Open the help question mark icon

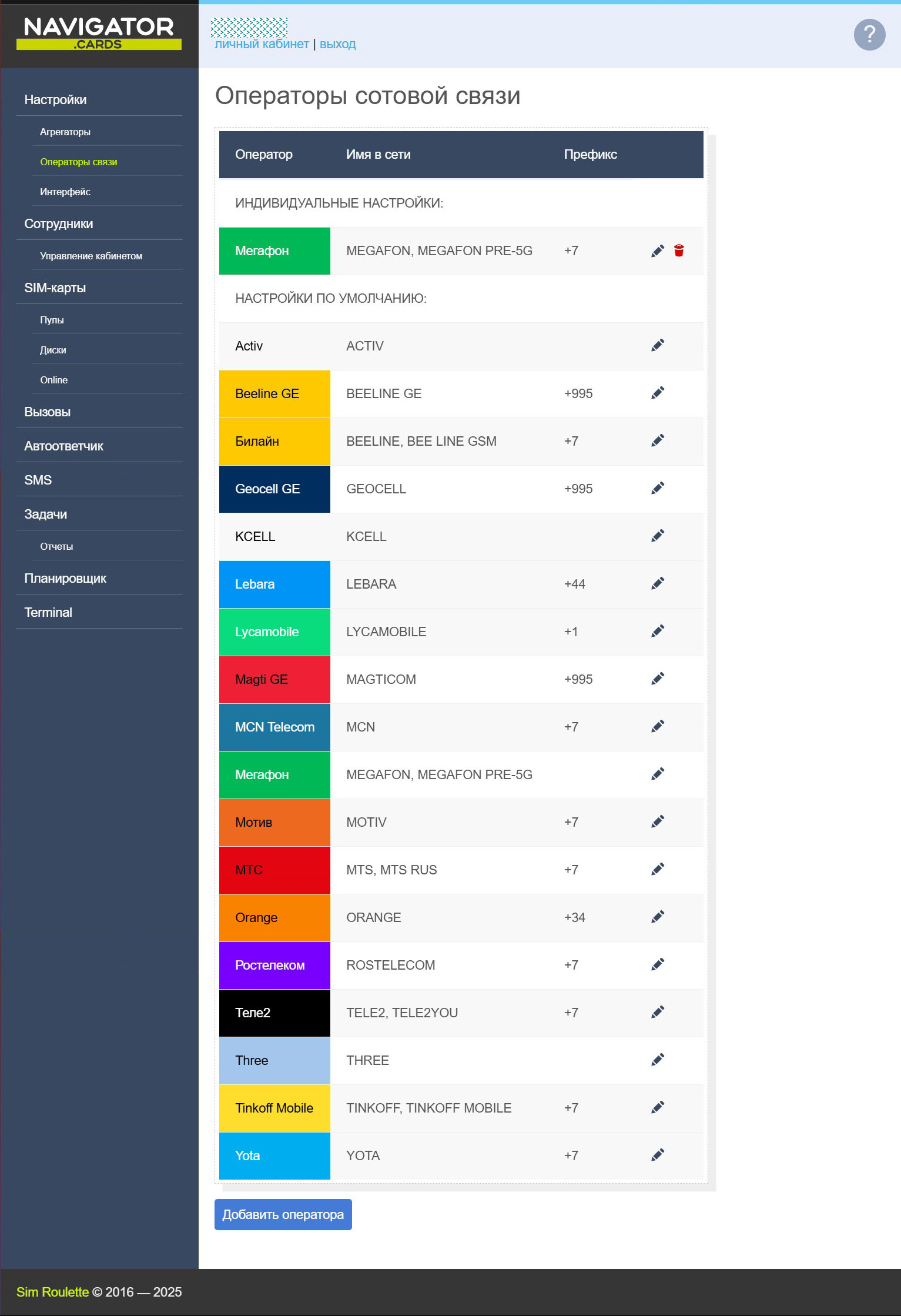(869, 35)
